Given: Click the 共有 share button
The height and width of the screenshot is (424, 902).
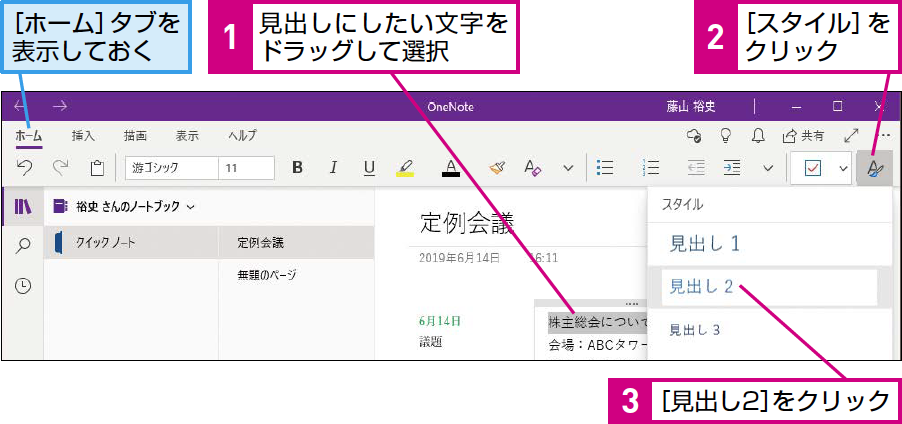Looking at the screenshot, I should (x=803, y=136).
